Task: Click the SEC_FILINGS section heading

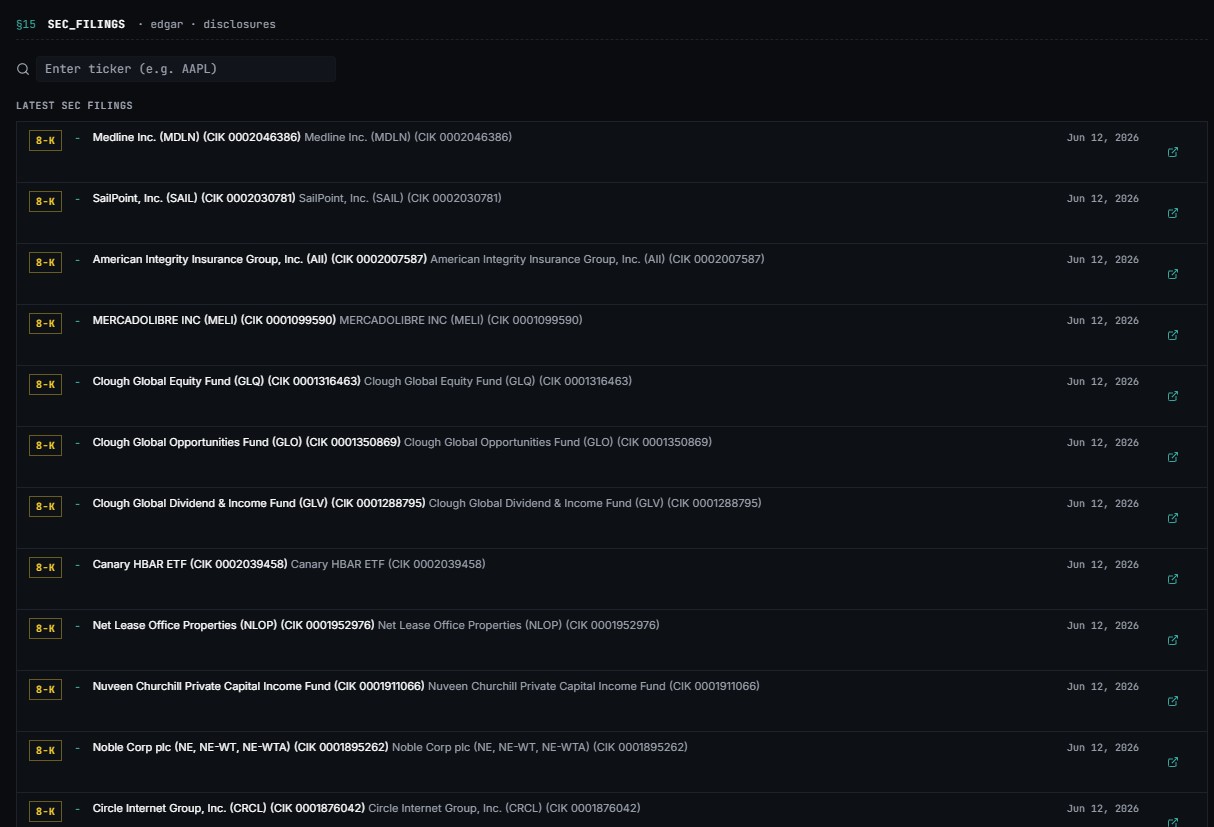Action: pyautogui.click(x=86, y=24)
